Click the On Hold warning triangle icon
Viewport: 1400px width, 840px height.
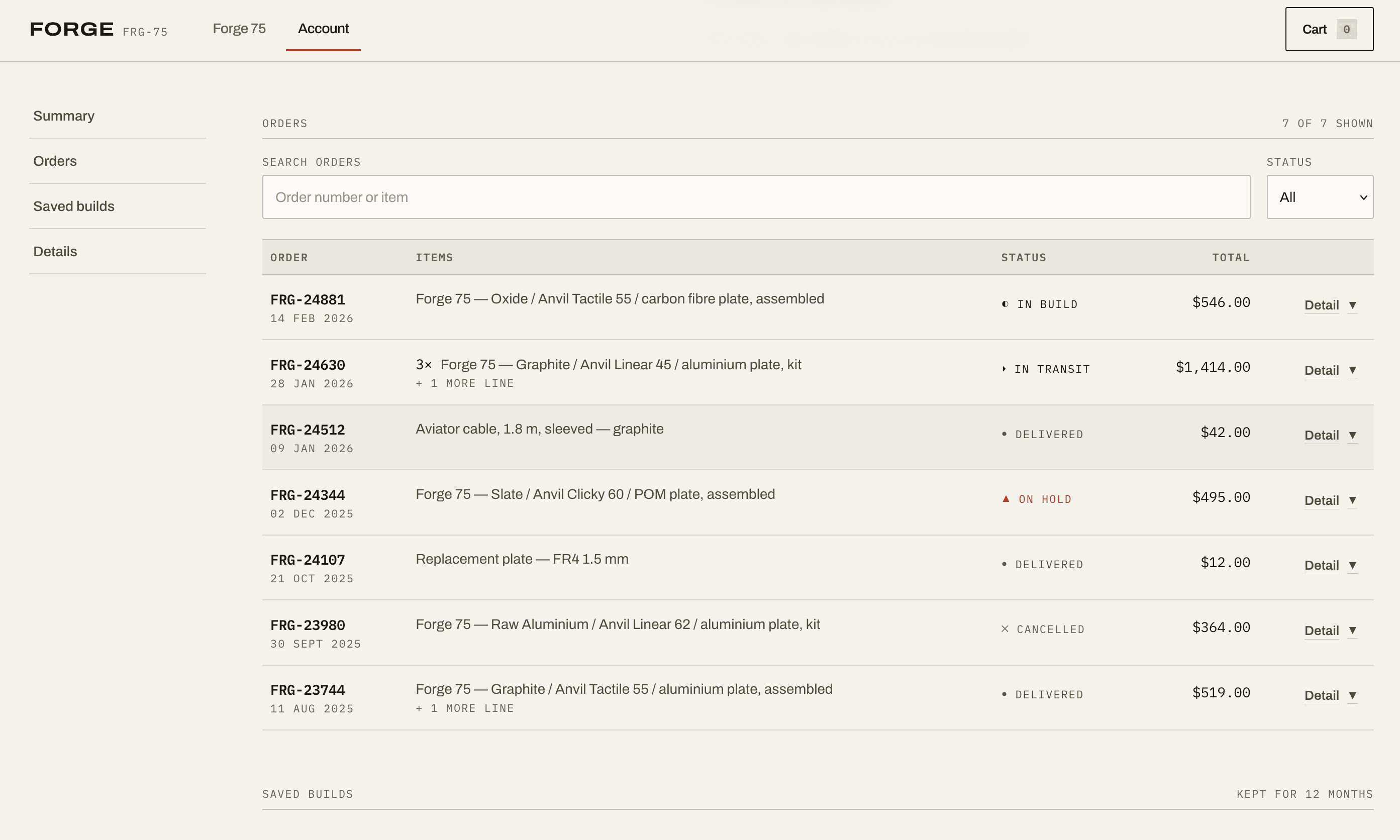[1006, 499]
